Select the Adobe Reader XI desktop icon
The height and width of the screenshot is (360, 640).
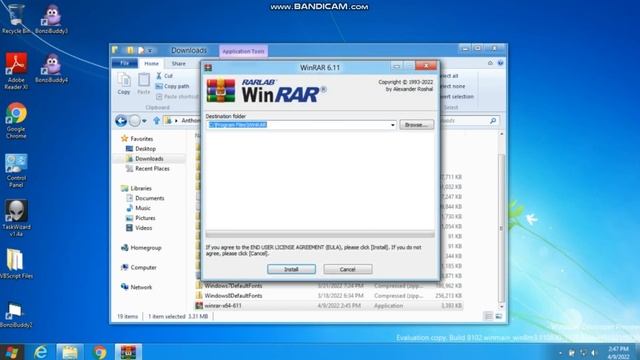pos(16,71)
